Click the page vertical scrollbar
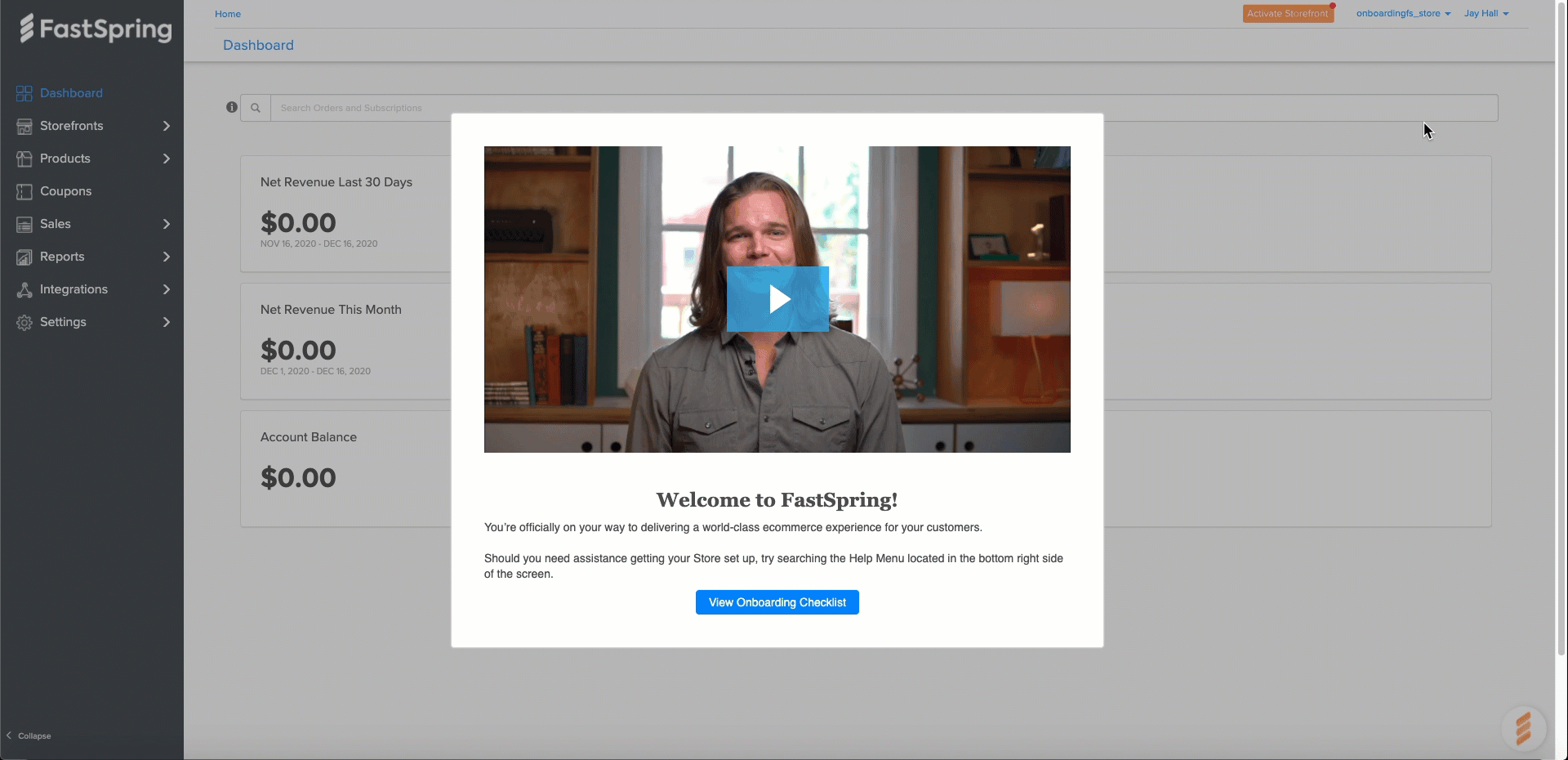This screenshot has width=1568, height=760. coord(1561,327)
